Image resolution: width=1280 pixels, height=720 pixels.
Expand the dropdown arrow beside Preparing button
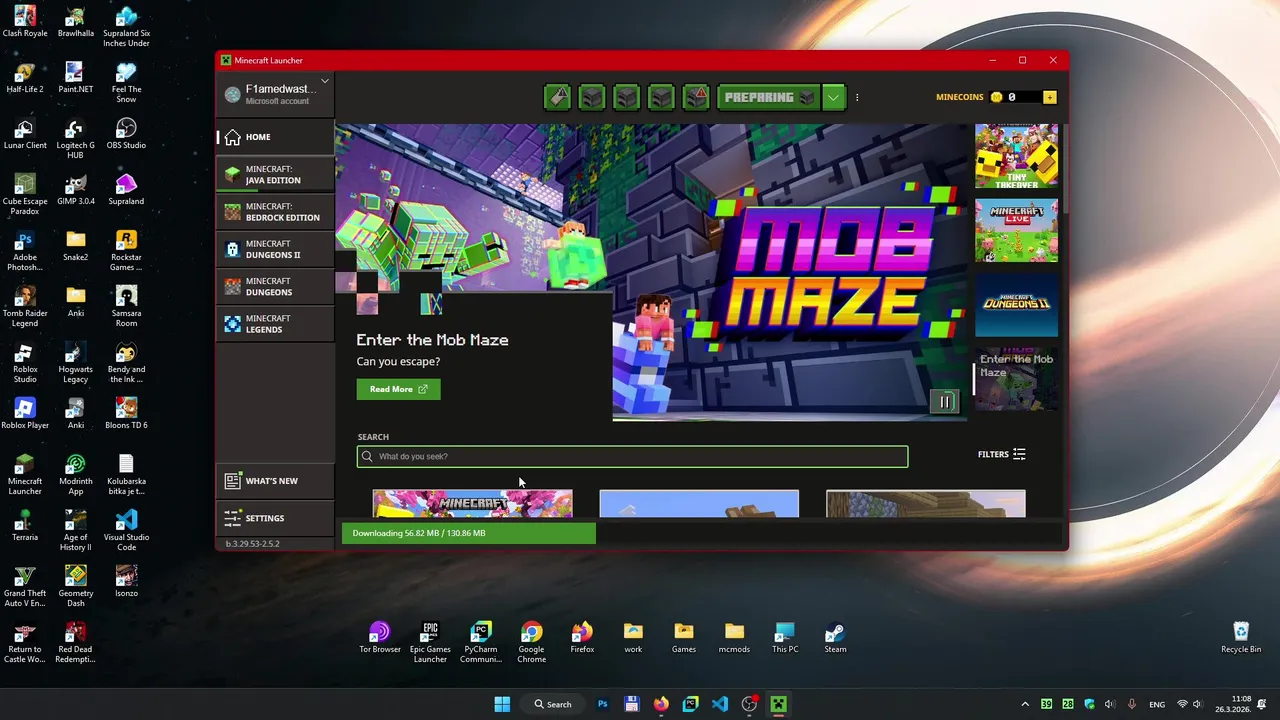tap(833, 97)
